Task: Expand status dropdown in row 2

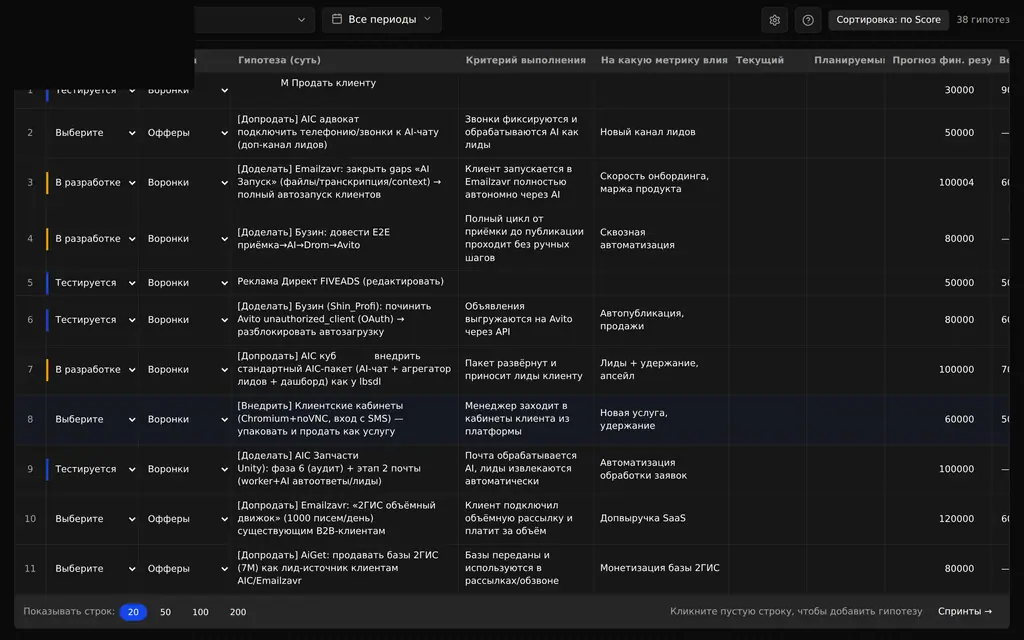Action: (x=132, y=133)
